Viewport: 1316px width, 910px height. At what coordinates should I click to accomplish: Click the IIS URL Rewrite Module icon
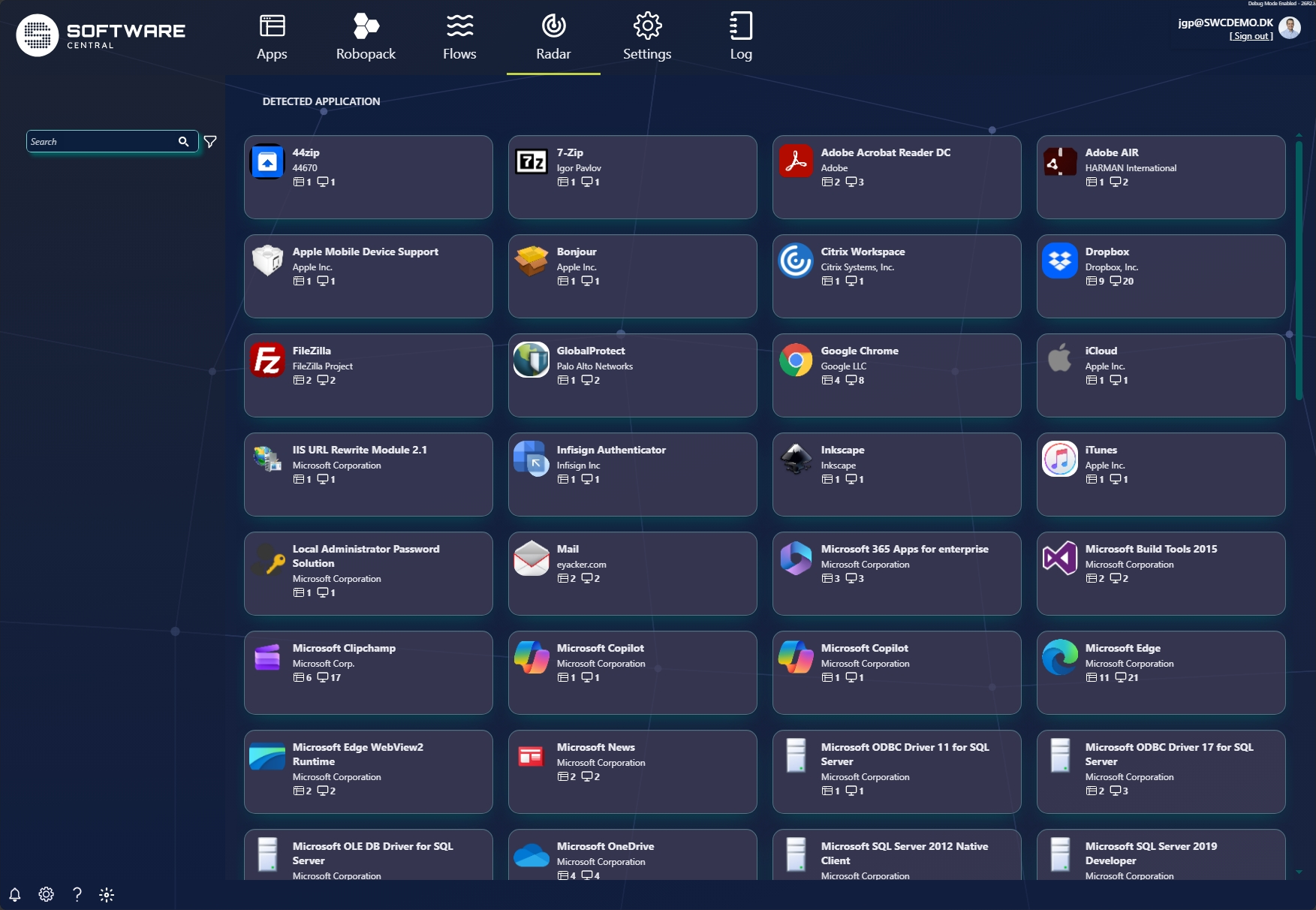tap(267, 459)
